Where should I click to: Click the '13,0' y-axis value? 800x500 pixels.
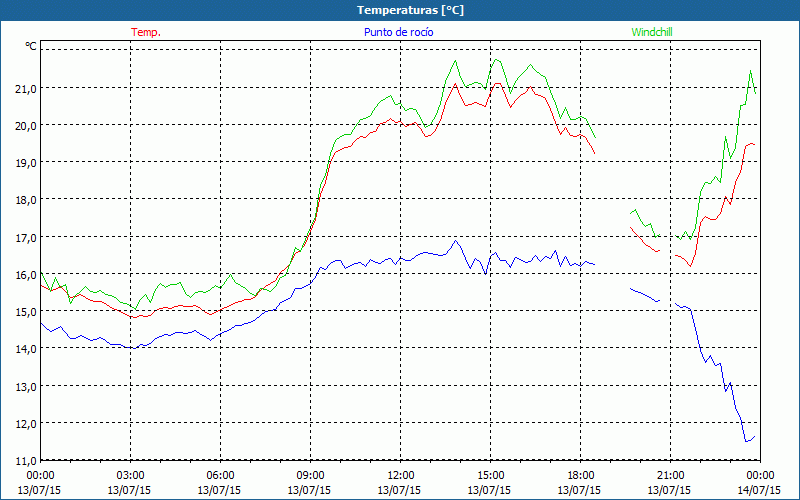coord(27,386)
